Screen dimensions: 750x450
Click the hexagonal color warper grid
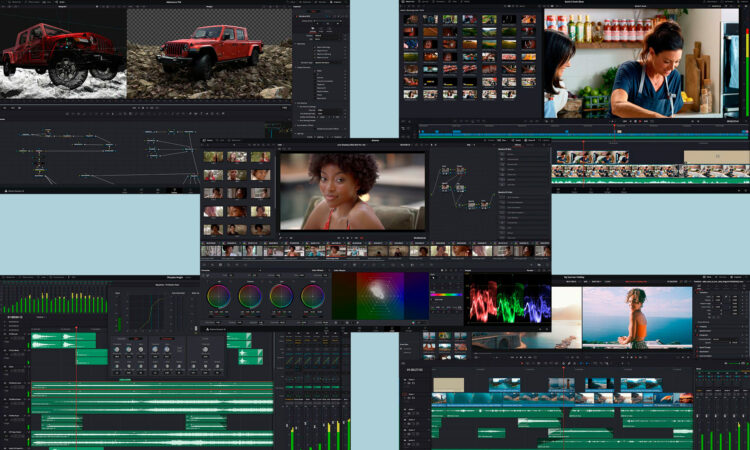click(380, 296)
